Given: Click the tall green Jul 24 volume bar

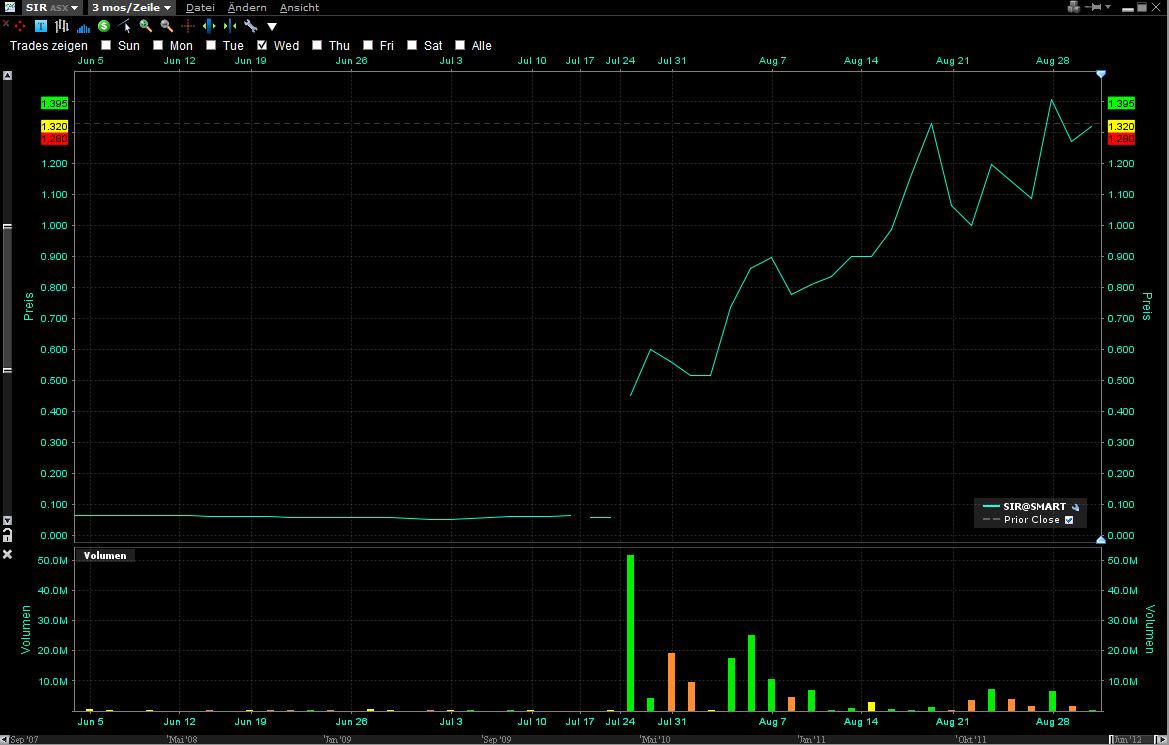Looking at the screenshot, I should [x=631, y=633].
